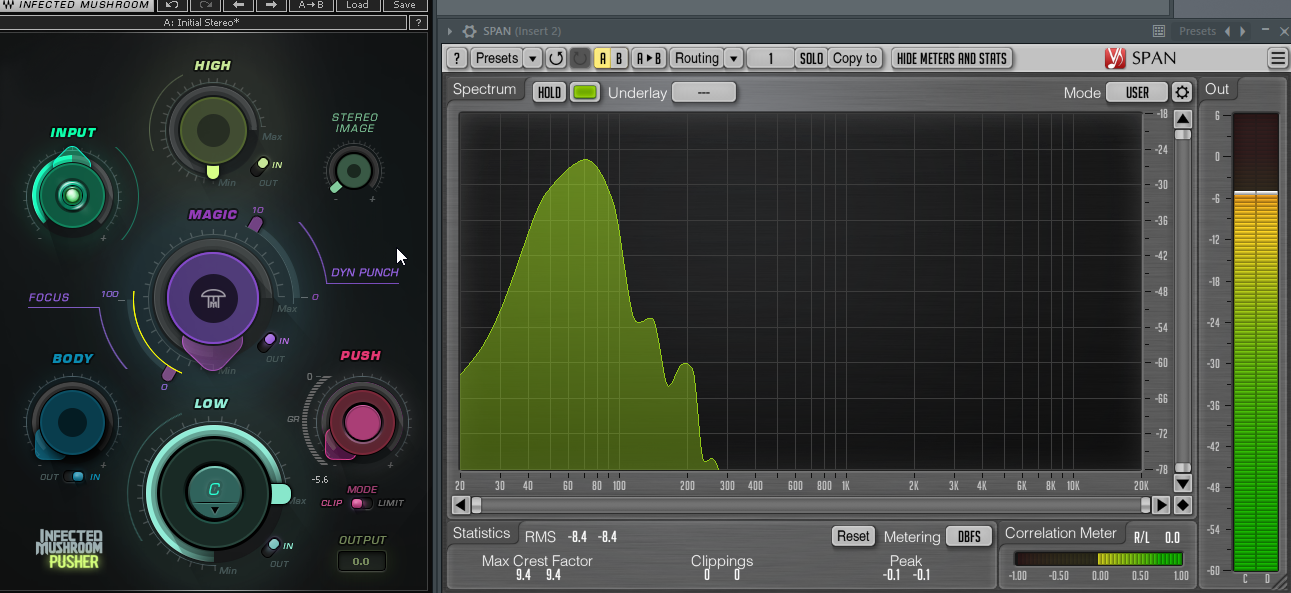Screen dimensions: 1291x593
Task: Redo the change in Pusher toolbar
Action: coord(204,5)
